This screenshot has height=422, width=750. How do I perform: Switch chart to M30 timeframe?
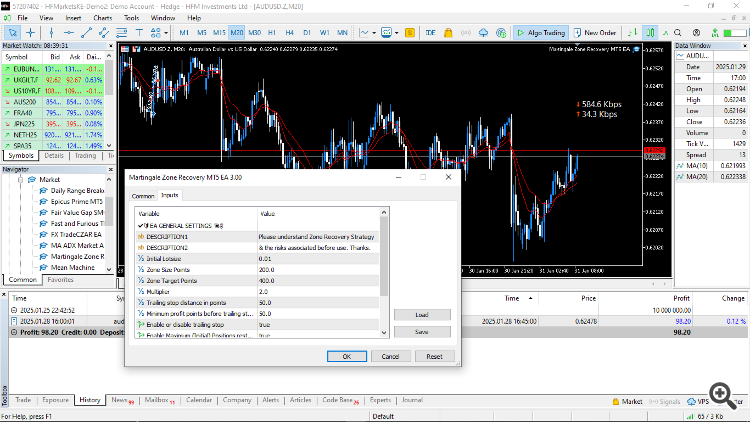254,33
